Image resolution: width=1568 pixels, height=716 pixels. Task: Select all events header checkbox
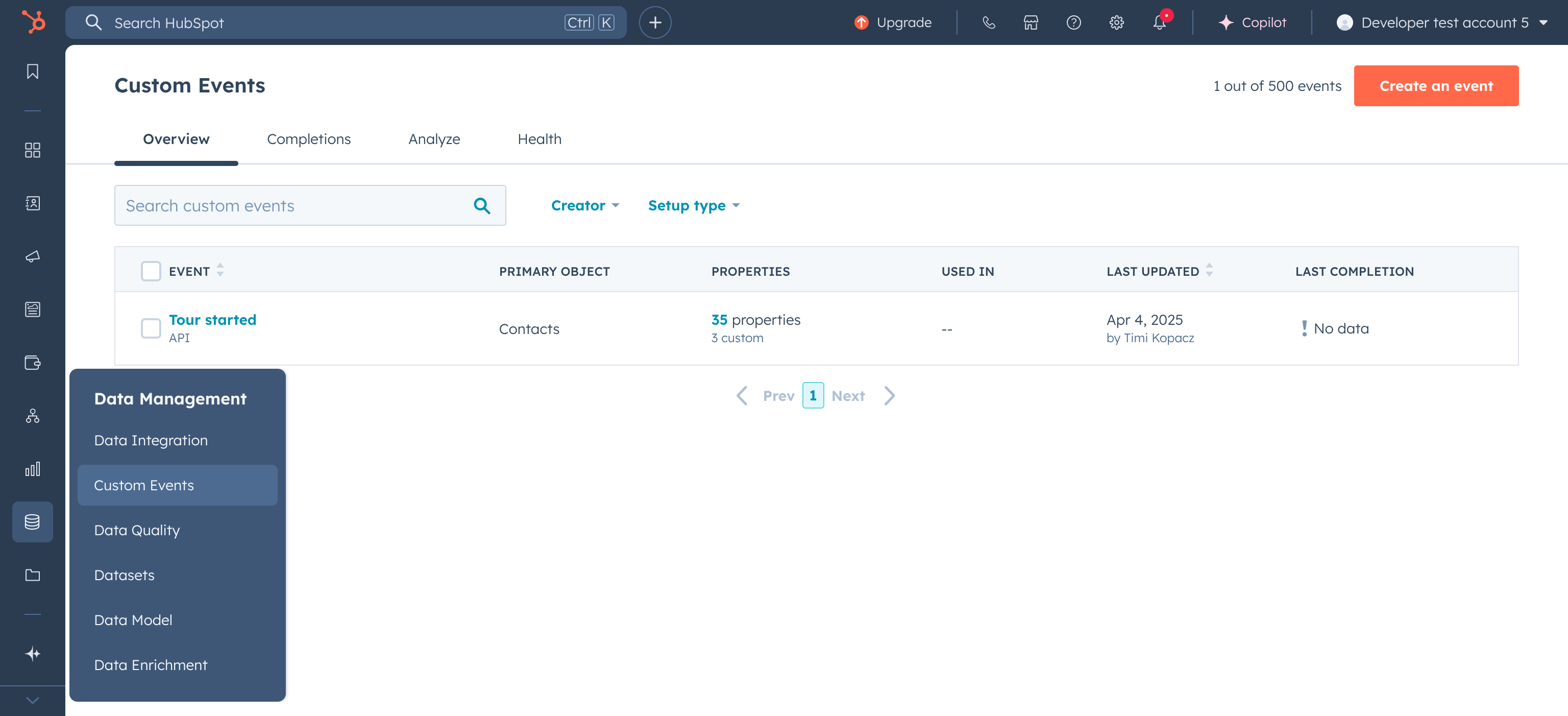pyautogui.click(x=151, y=271)
